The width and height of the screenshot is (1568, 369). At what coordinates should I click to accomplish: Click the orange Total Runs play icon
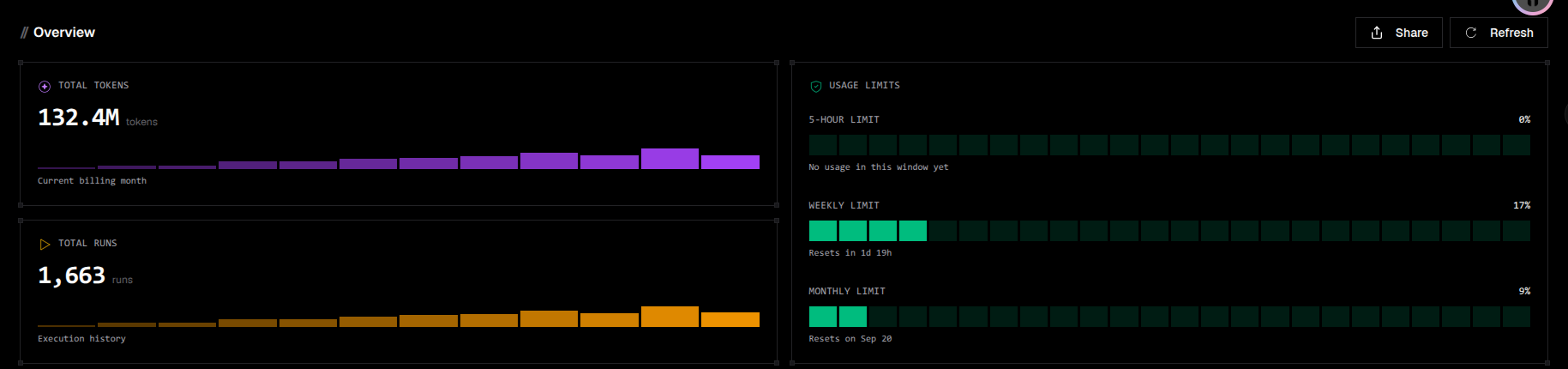[x=45, y=244]
